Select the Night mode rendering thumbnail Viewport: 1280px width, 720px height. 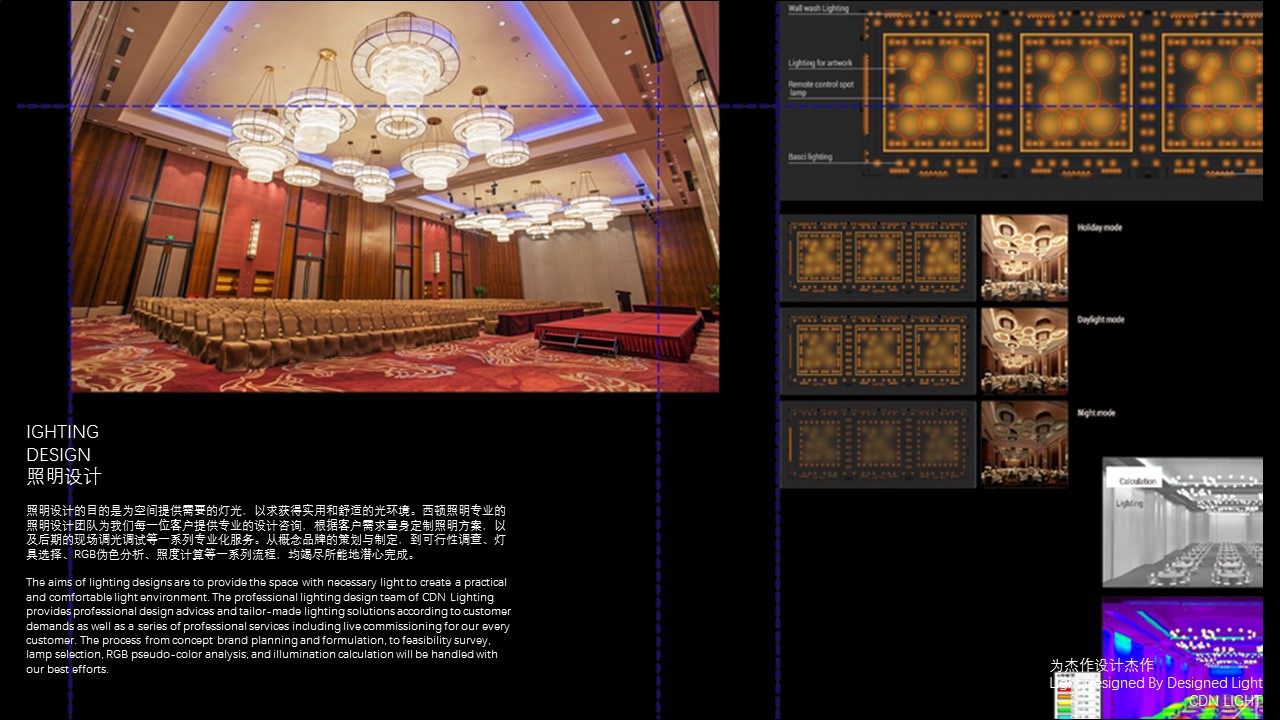tap(1024, 444)
